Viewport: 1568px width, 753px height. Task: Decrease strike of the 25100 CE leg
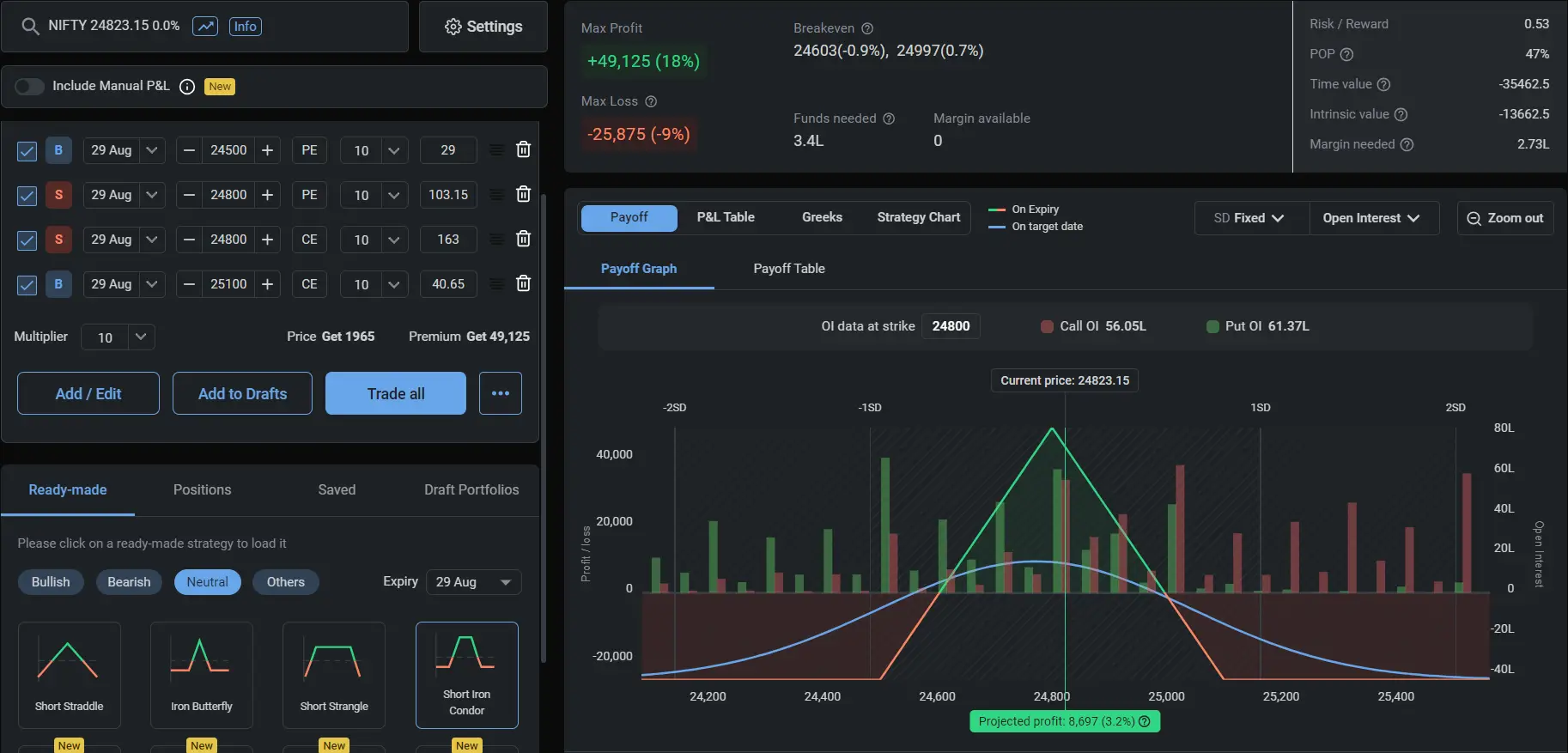(189, 284)
